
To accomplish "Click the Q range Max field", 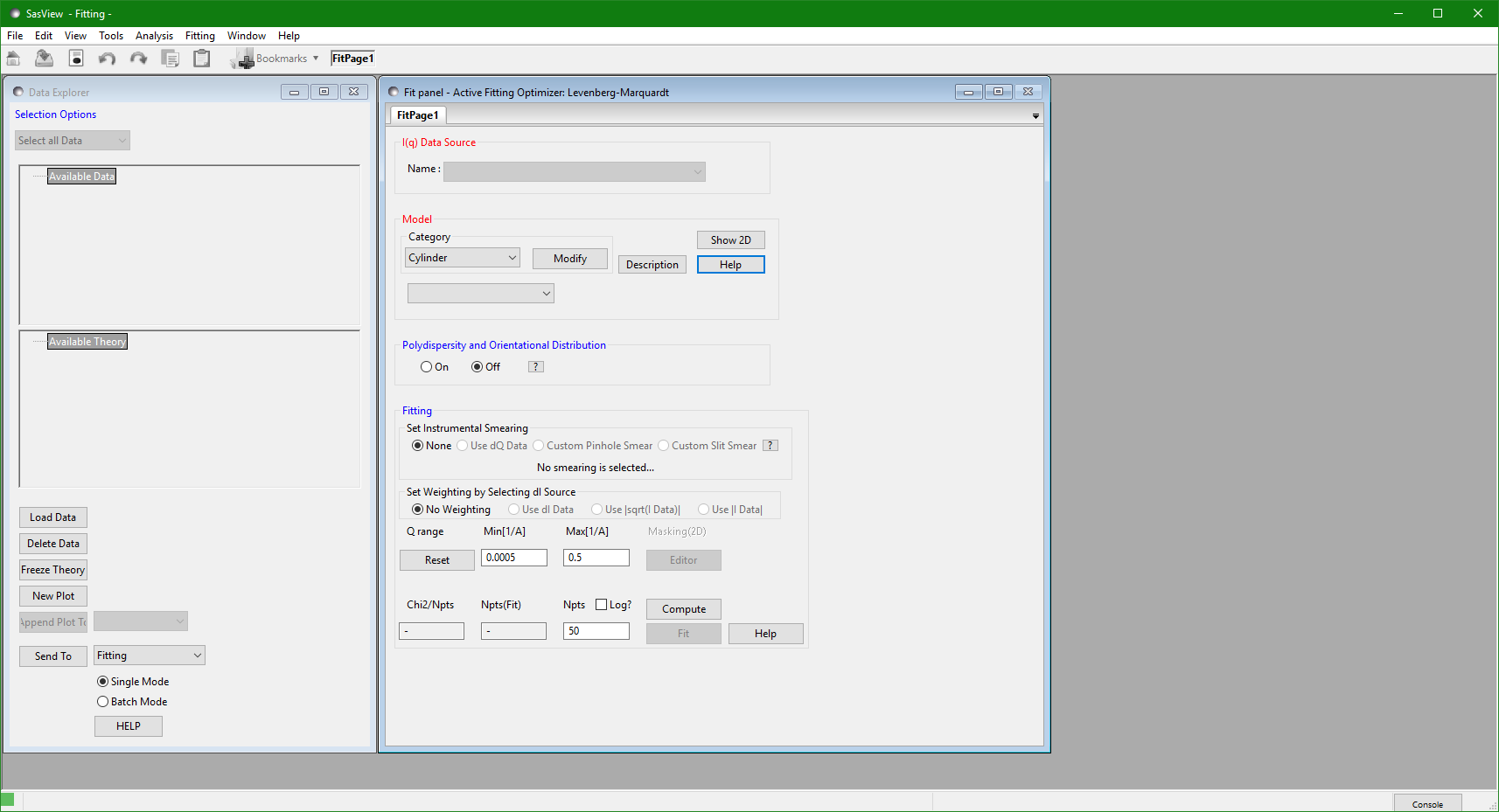I will point(596,558).
